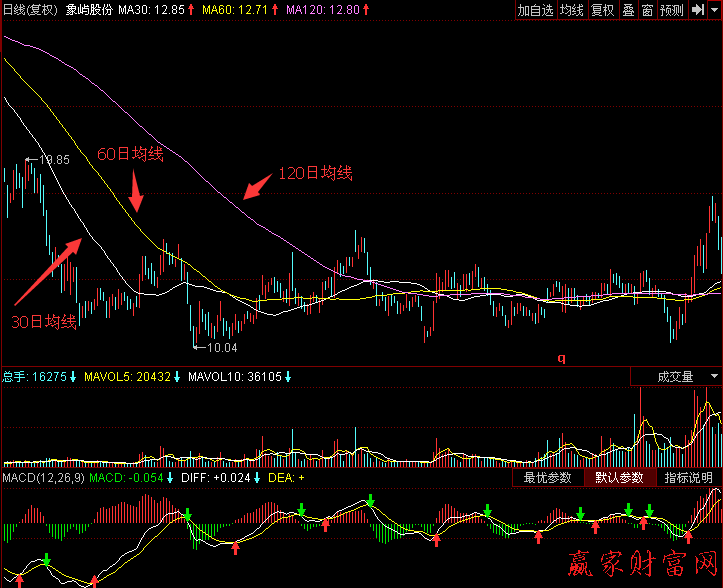Viewport: 723px width, 588px height.
Task: Click the 19.85 high price marker
Action: (54, 160)
